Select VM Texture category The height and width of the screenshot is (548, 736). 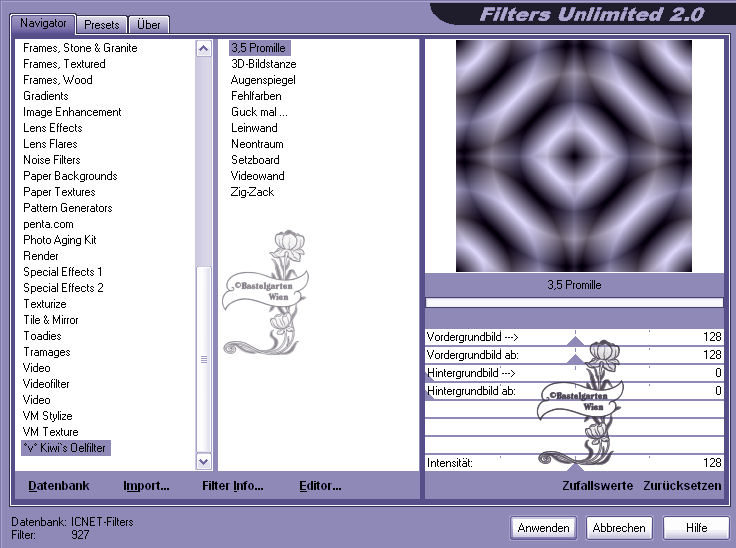pos(51,432)
